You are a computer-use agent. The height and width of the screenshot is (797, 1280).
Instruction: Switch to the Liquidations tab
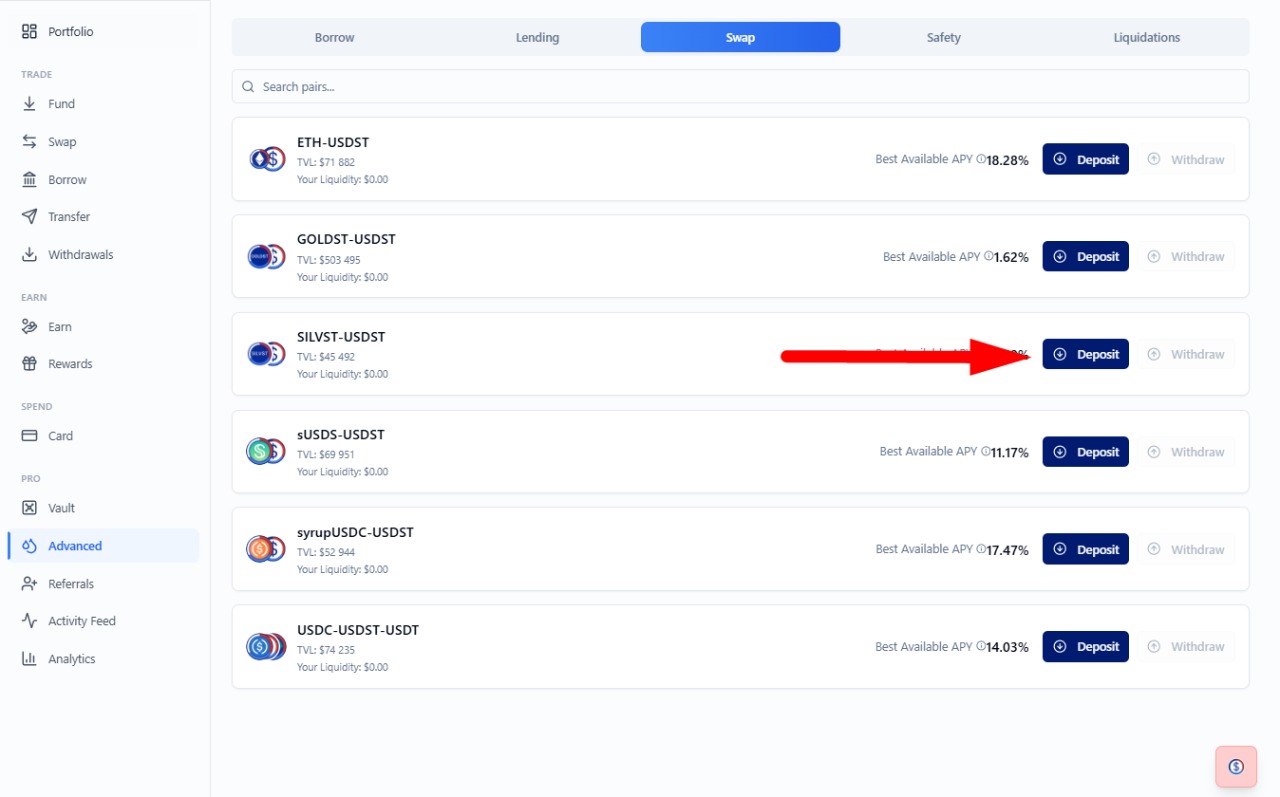pyautogui.click(x=1147, y=38)
